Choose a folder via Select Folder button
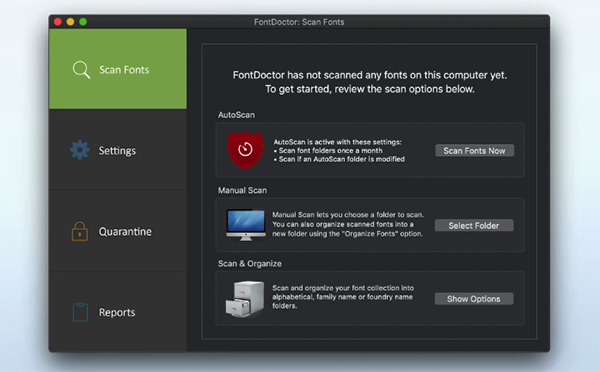The height and width of the screenshot is (372, 600). click(474, 226)
